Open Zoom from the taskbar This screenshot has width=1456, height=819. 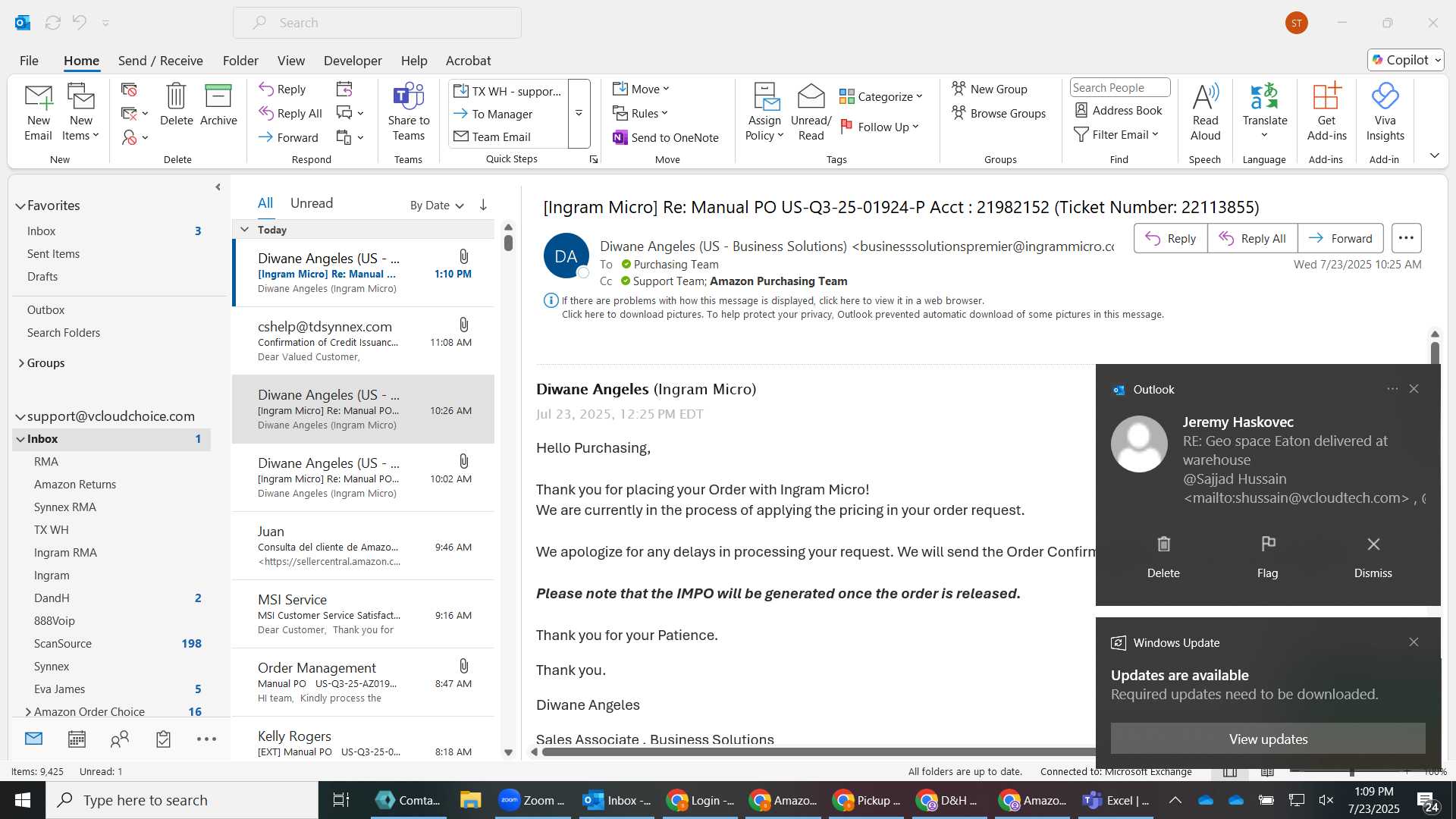pyautogui.click(x=532, y=800)
